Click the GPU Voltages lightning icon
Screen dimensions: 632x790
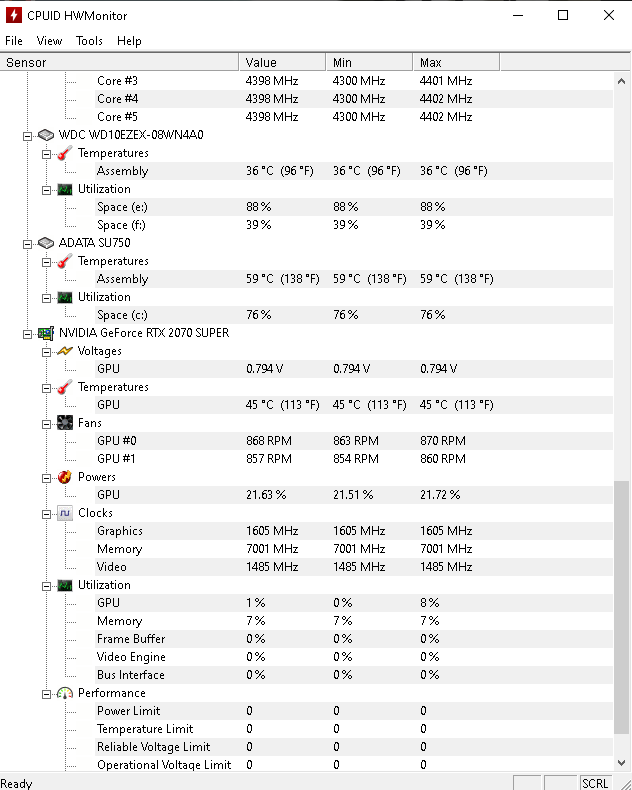pyautogui.click(x=64, y=351)
